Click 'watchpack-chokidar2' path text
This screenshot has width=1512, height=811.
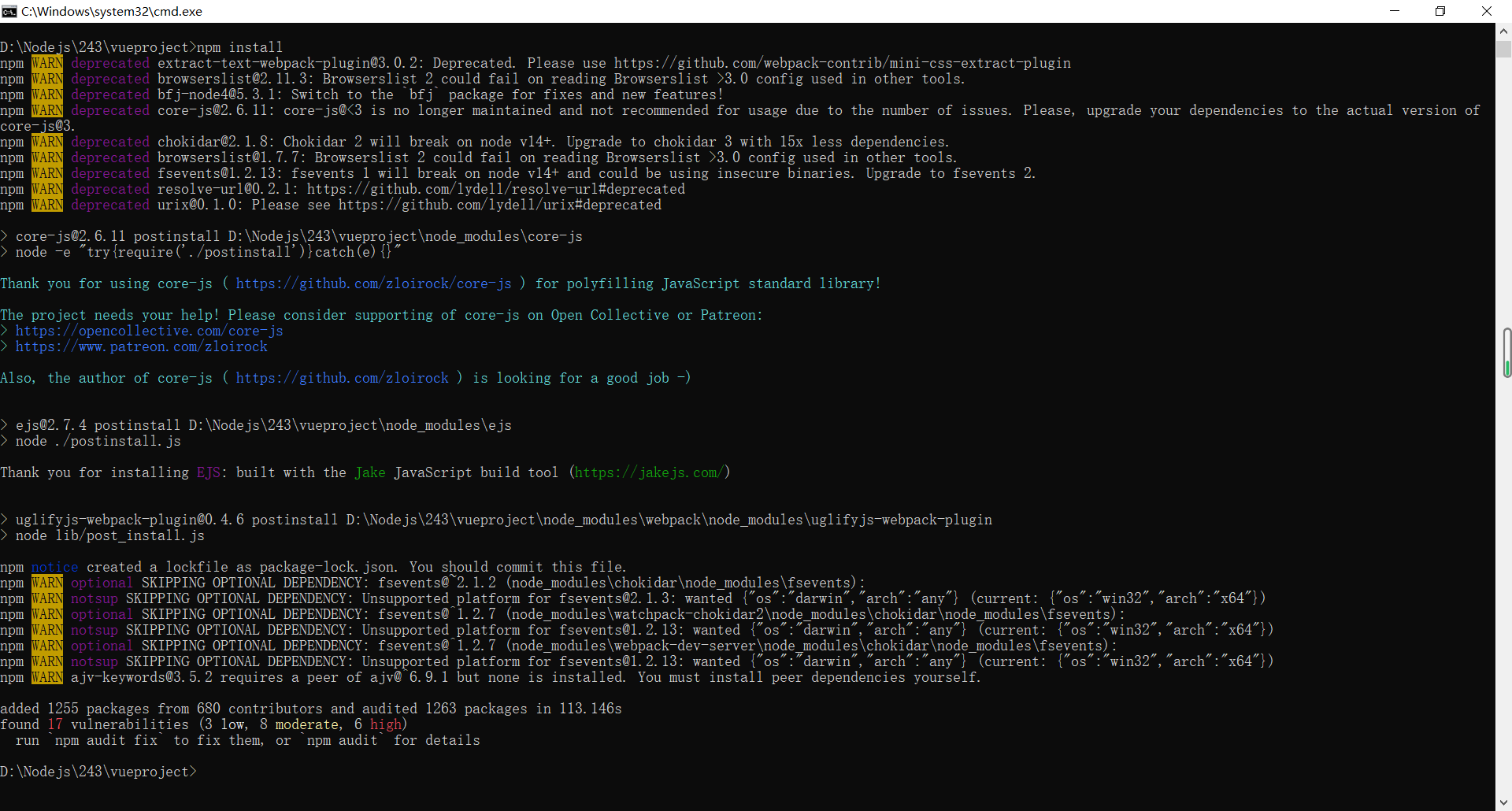point(689,614)
